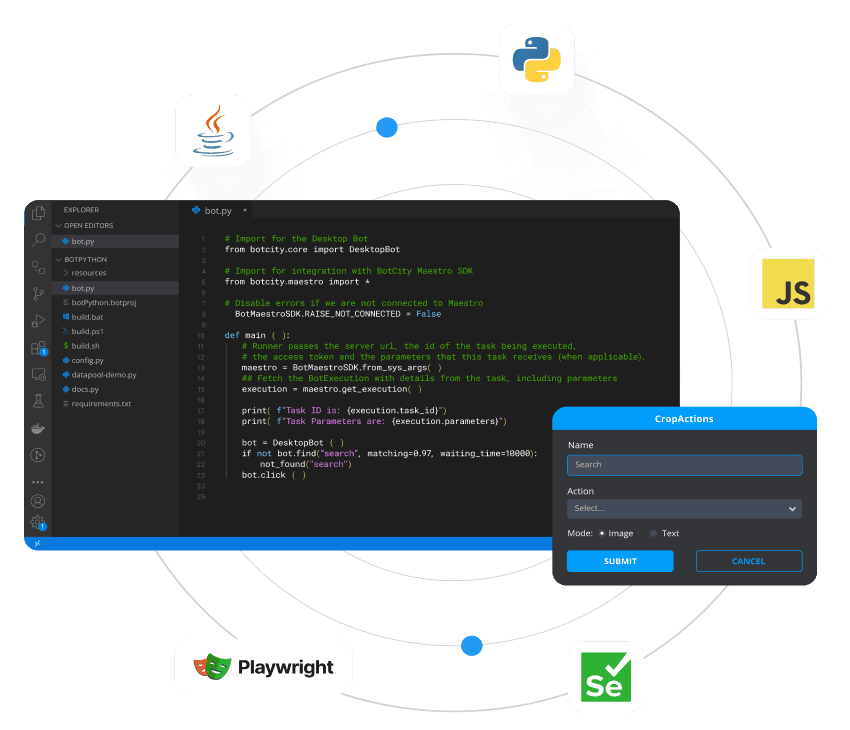Open config.py in the file explorer

click(88, 360)
